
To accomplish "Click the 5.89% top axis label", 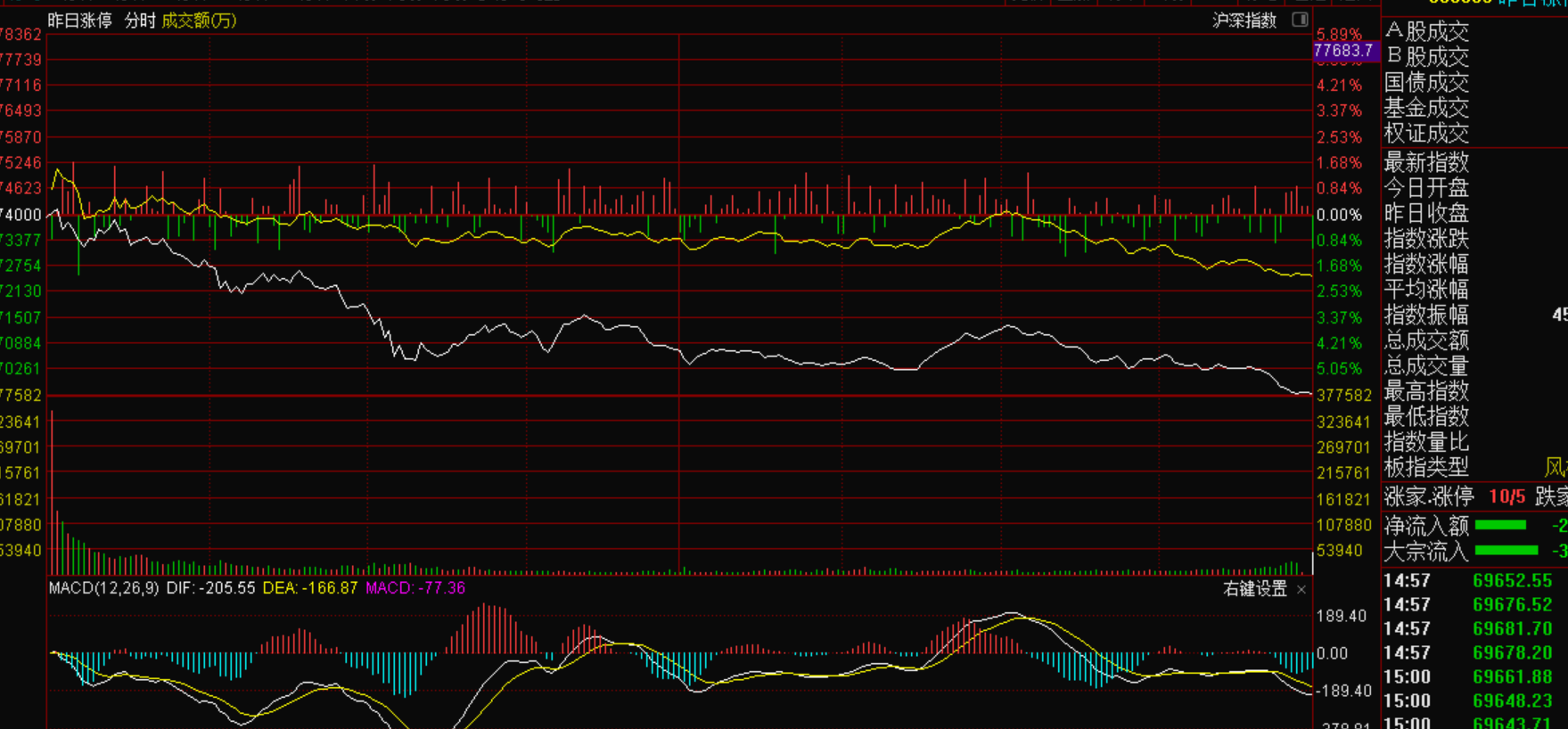I will coord(1339,35).
